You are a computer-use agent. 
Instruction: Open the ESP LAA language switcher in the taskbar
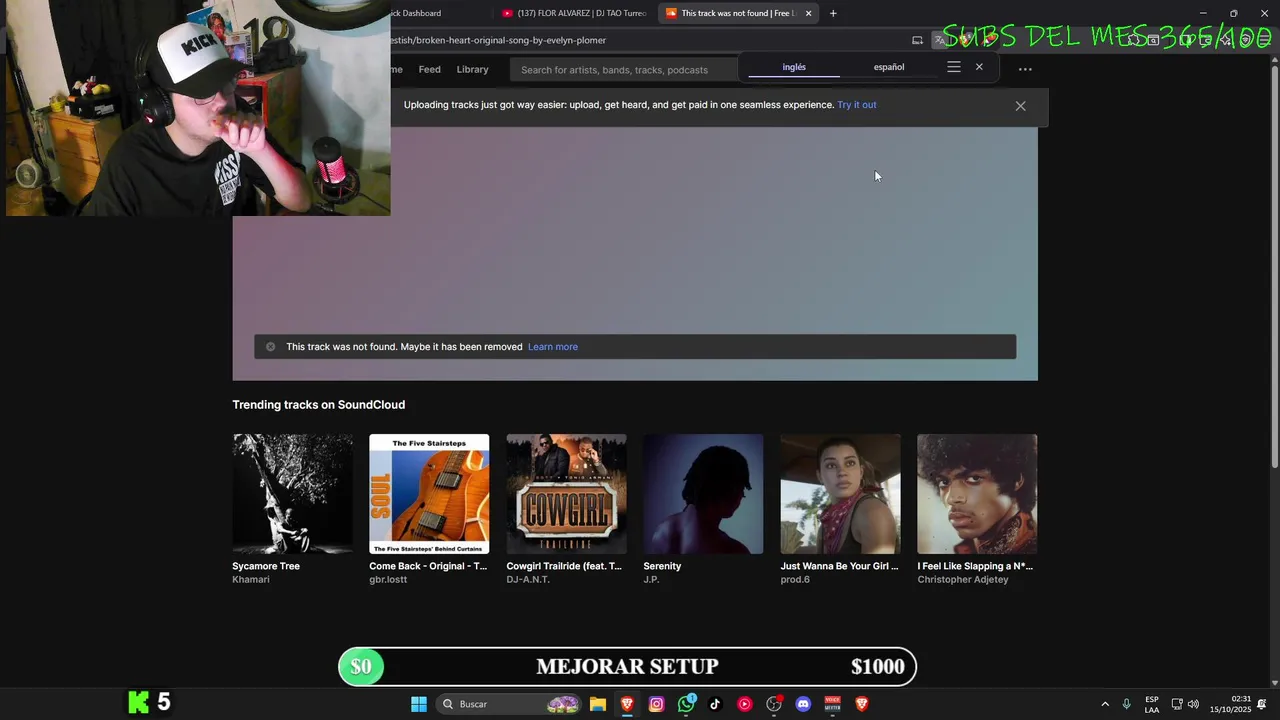pos(1152,704)
